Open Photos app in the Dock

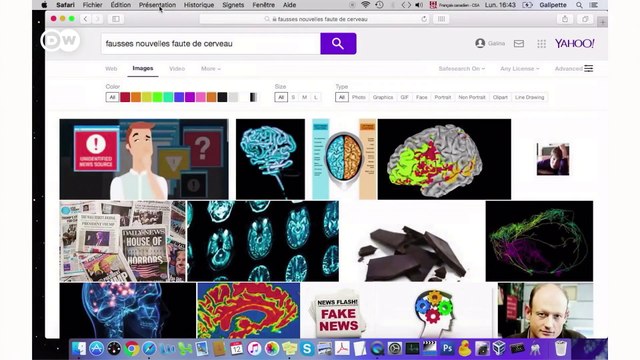click(271, 349)
